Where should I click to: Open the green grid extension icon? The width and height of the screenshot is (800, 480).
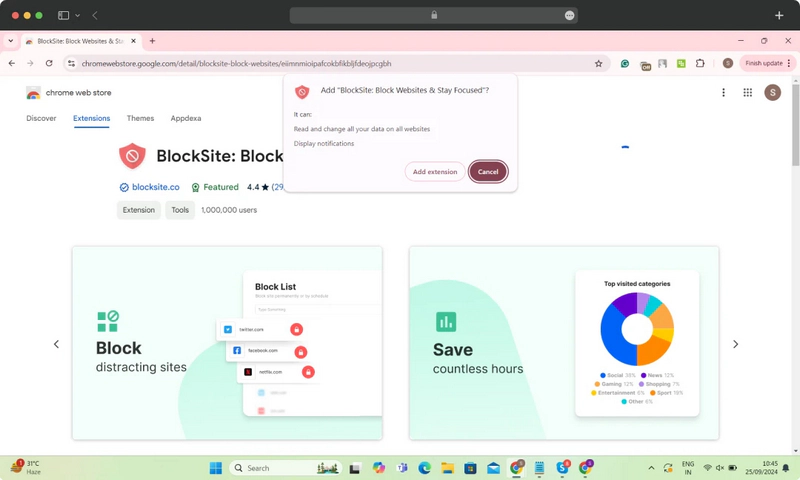point(681,64)
